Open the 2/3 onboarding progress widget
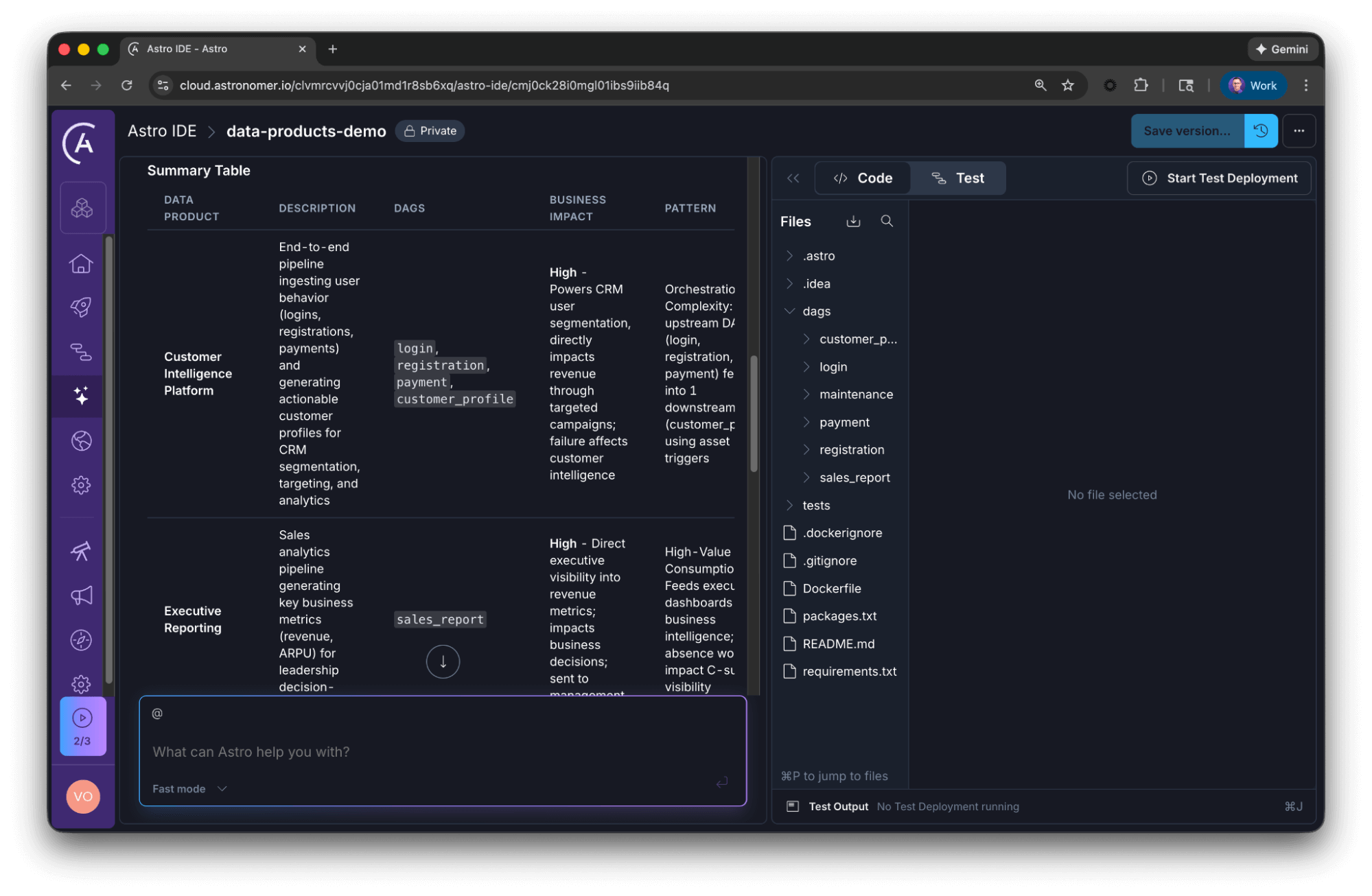The width and height of the screenshot is (1372, 896). tap(82, 727)
